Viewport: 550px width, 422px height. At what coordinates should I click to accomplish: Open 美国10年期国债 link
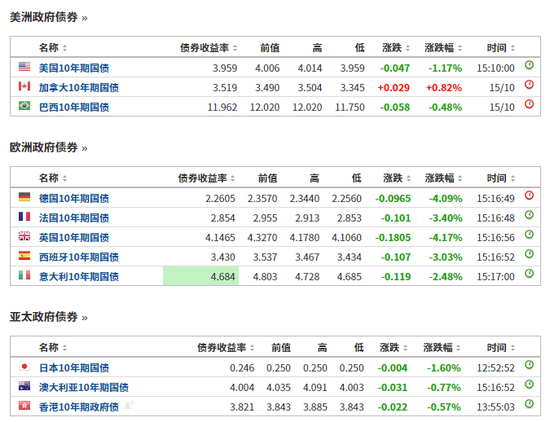74,68
